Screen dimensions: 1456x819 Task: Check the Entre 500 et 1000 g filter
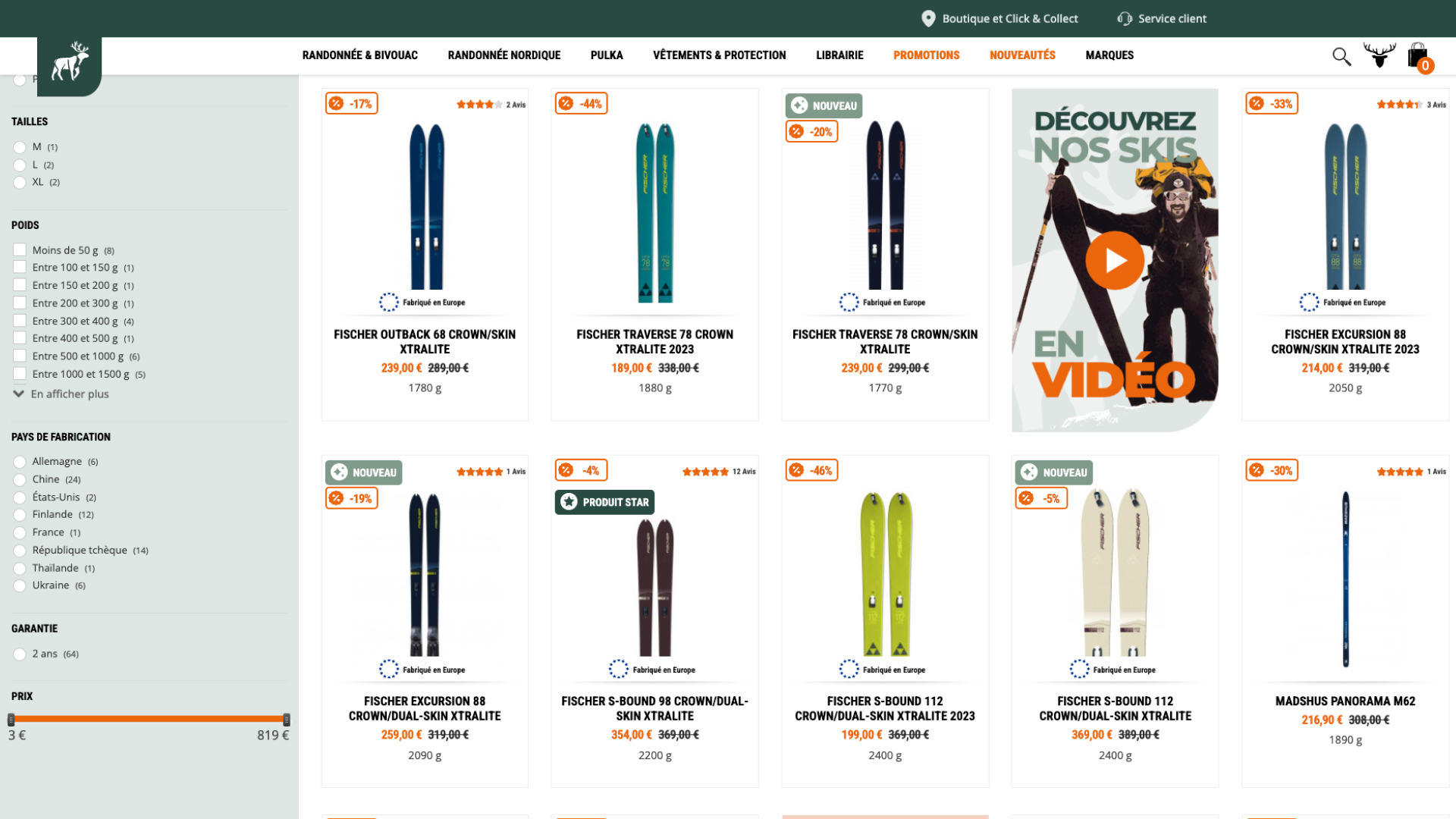point(20,356)
